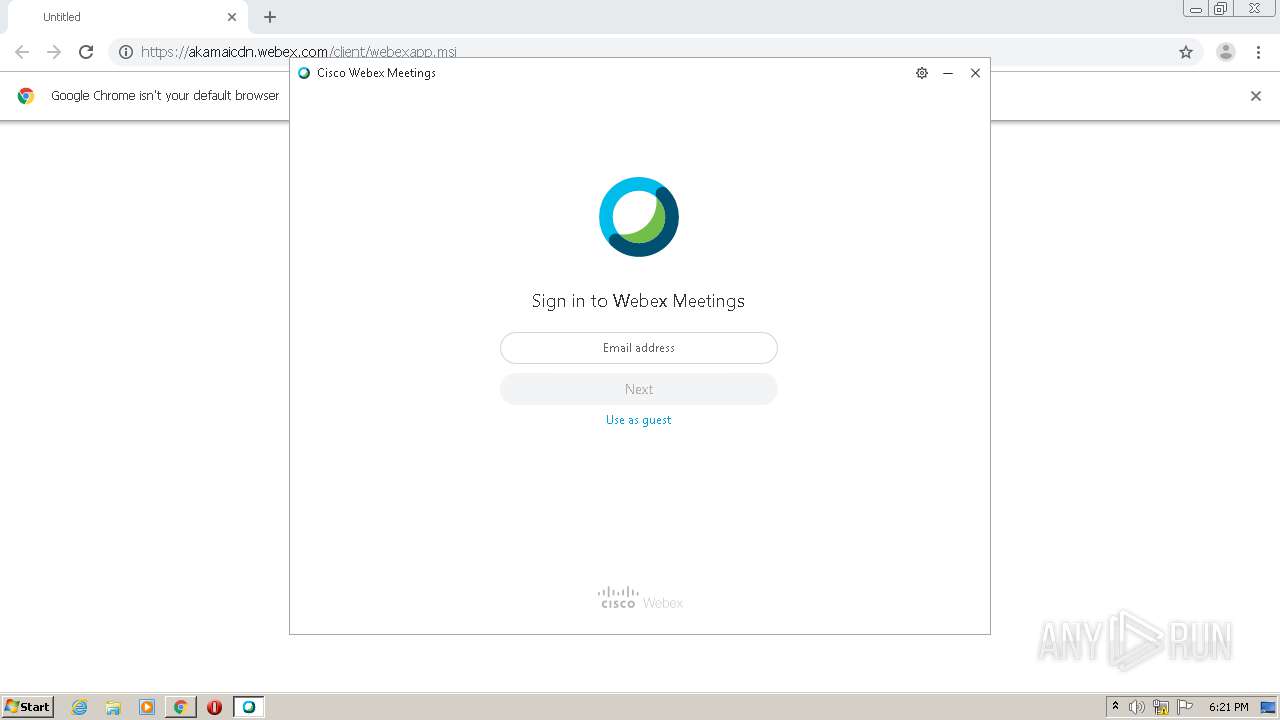
Task: Click the 6:21 PM clock
Action: [1228, 707]
